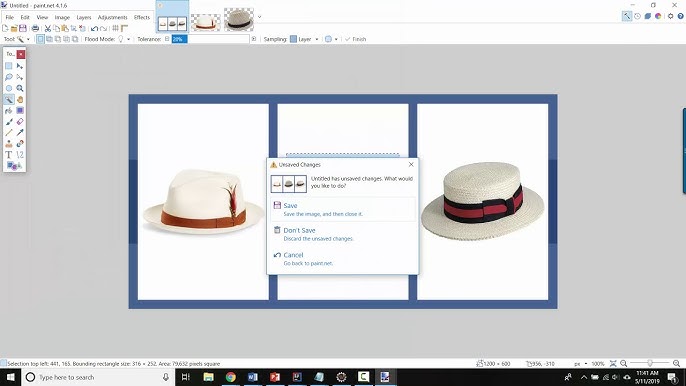Select the Pan hand tool

click(x=20, y=99)
